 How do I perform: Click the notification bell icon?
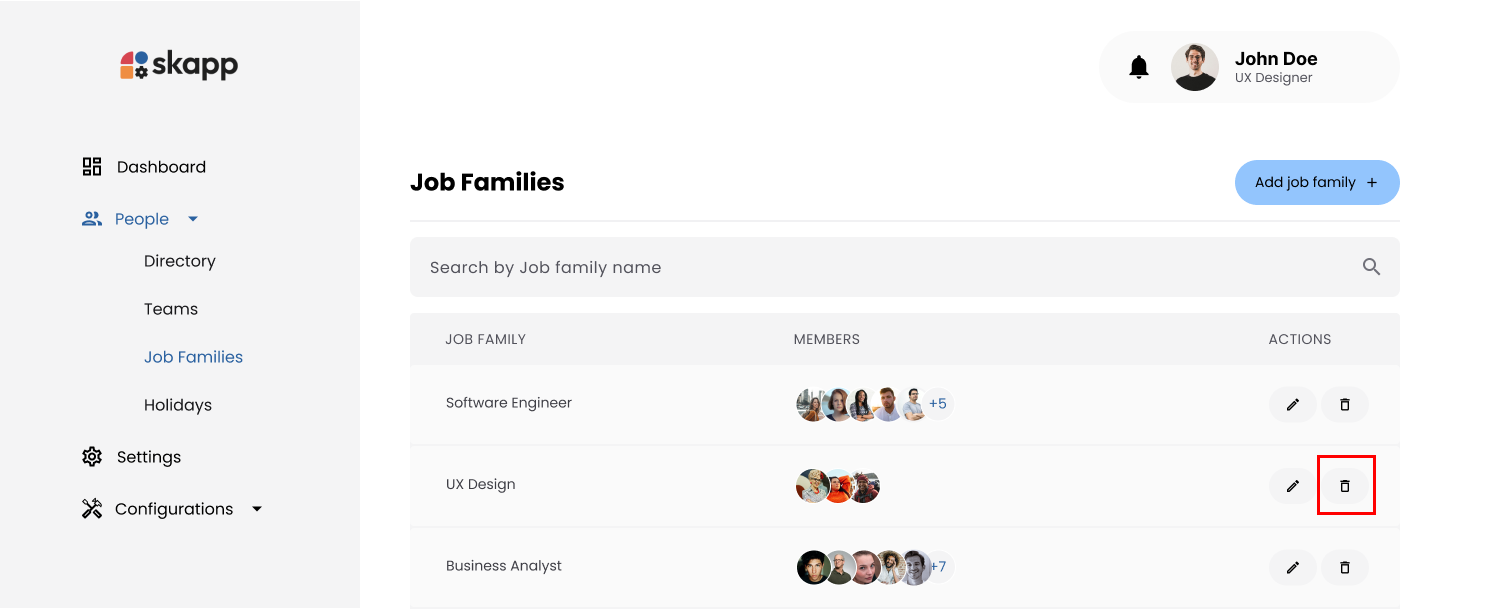point(1139,66)
